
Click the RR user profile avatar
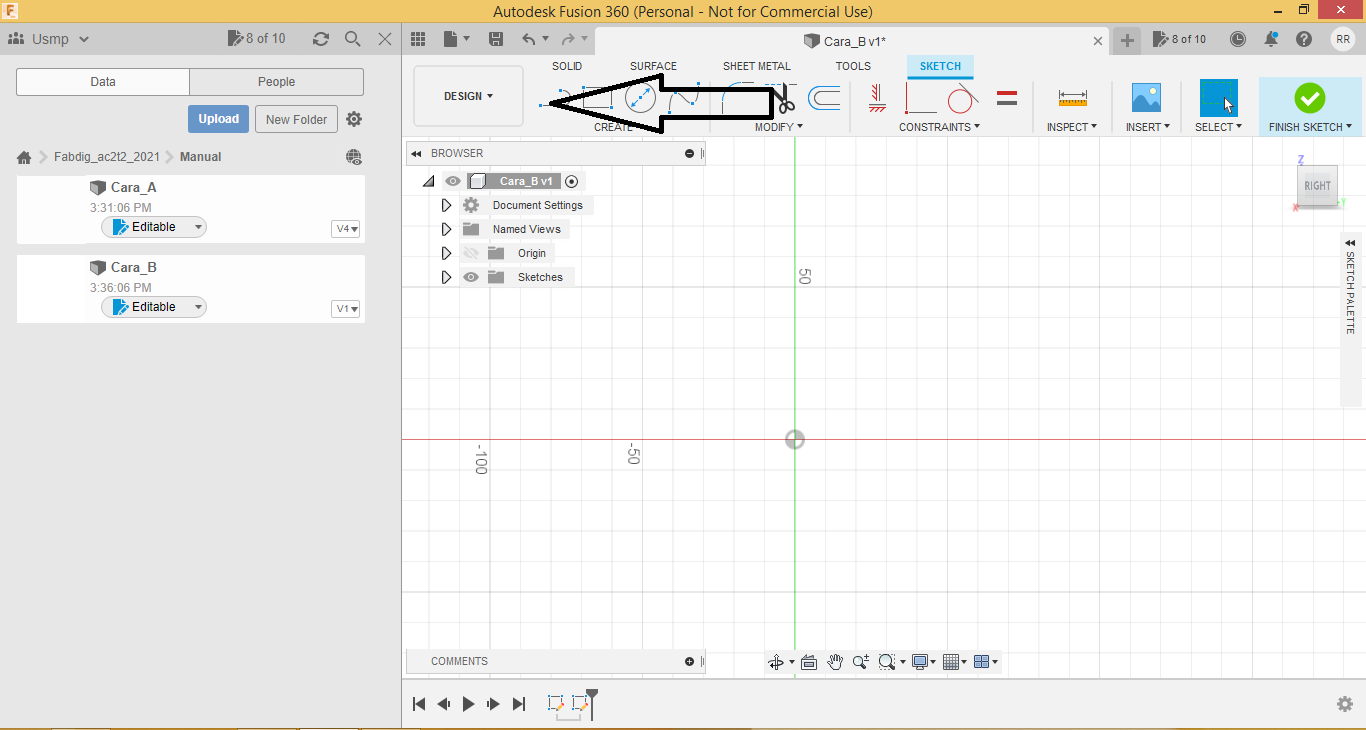click(1343, 39)
